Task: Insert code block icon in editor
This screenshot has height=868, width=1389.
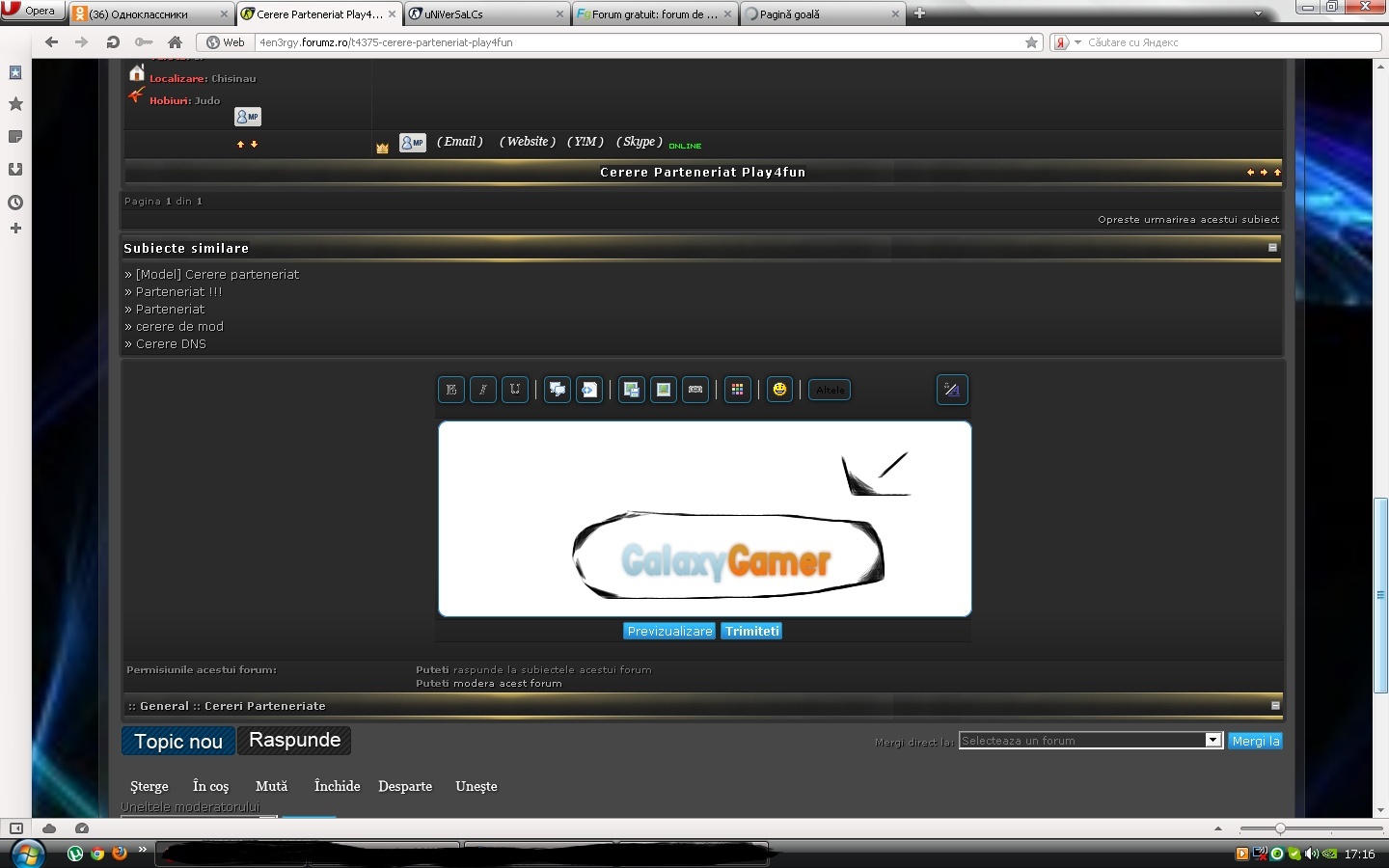Action: pos(589,390)
